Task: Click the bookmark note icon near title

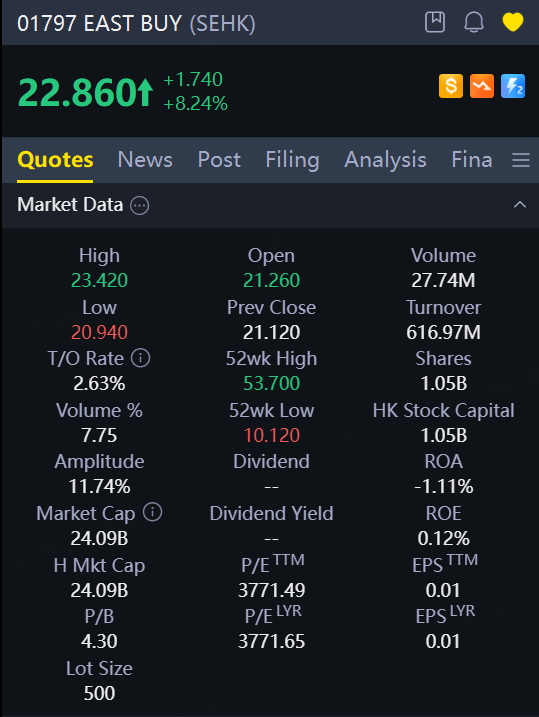Action: pyautogui.click(x=435, y=22)
